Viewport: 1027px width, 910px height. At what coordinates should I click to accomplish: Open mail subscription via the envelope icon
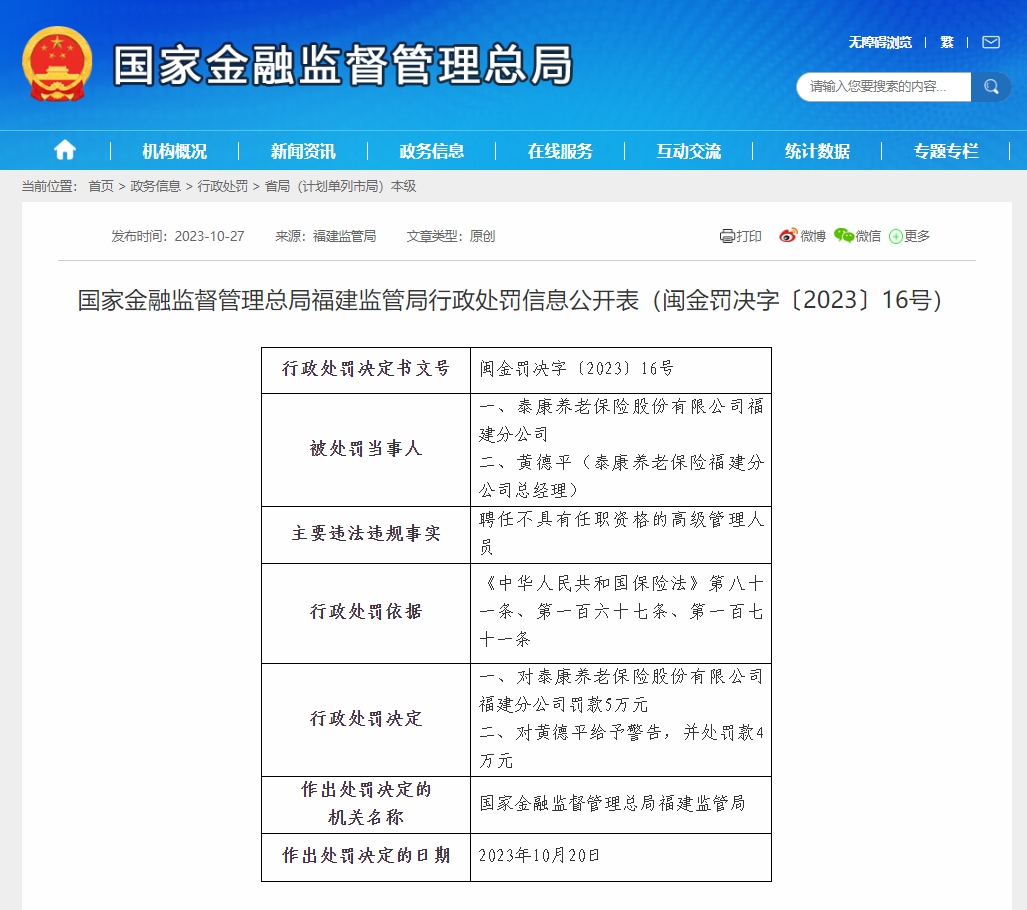tap(990, 43)
